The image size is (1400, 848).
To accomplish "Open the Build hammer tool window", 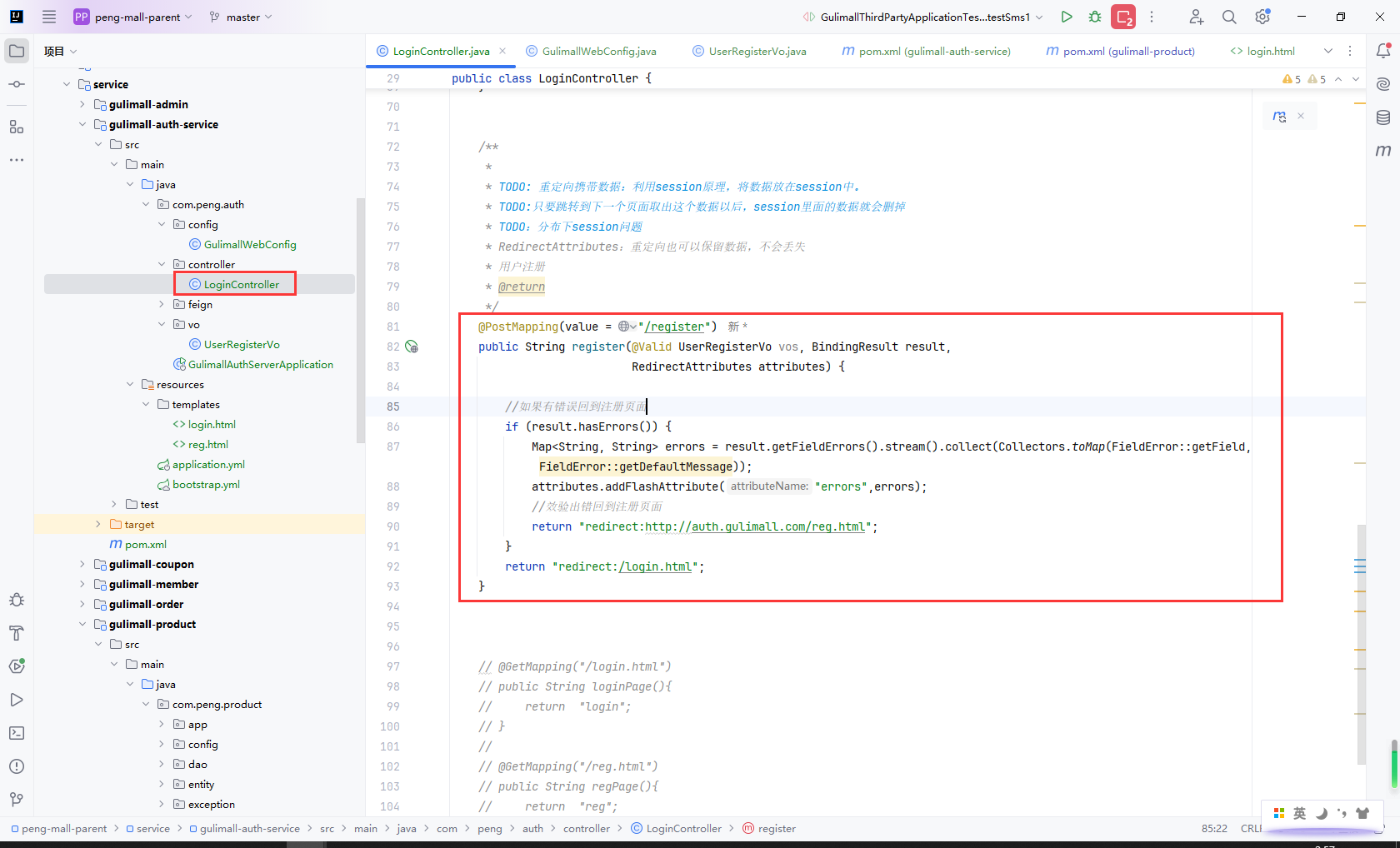I will pyautogui.click(x=17, y=633).
